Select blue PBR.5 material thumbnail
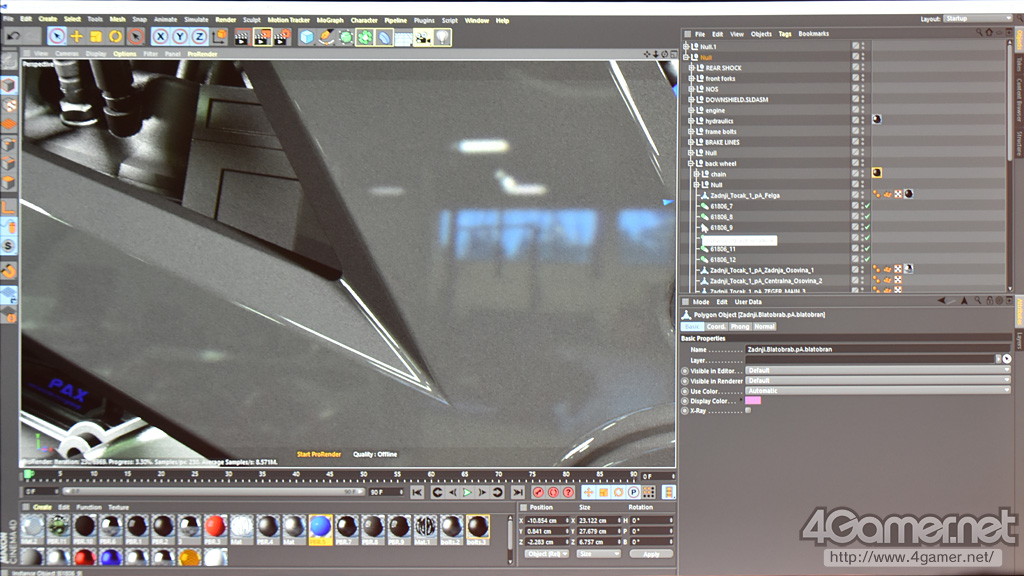 coord(320,528)
